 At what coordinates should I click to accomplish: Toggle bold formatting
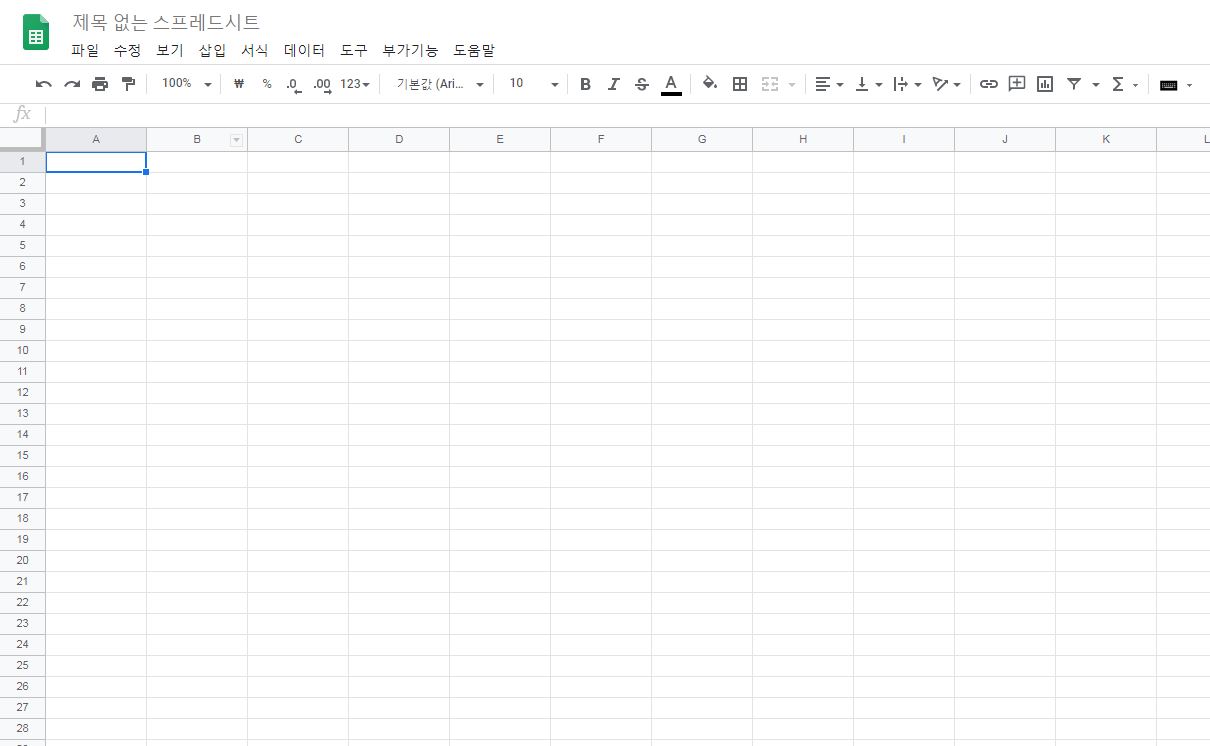pos(586,84)
